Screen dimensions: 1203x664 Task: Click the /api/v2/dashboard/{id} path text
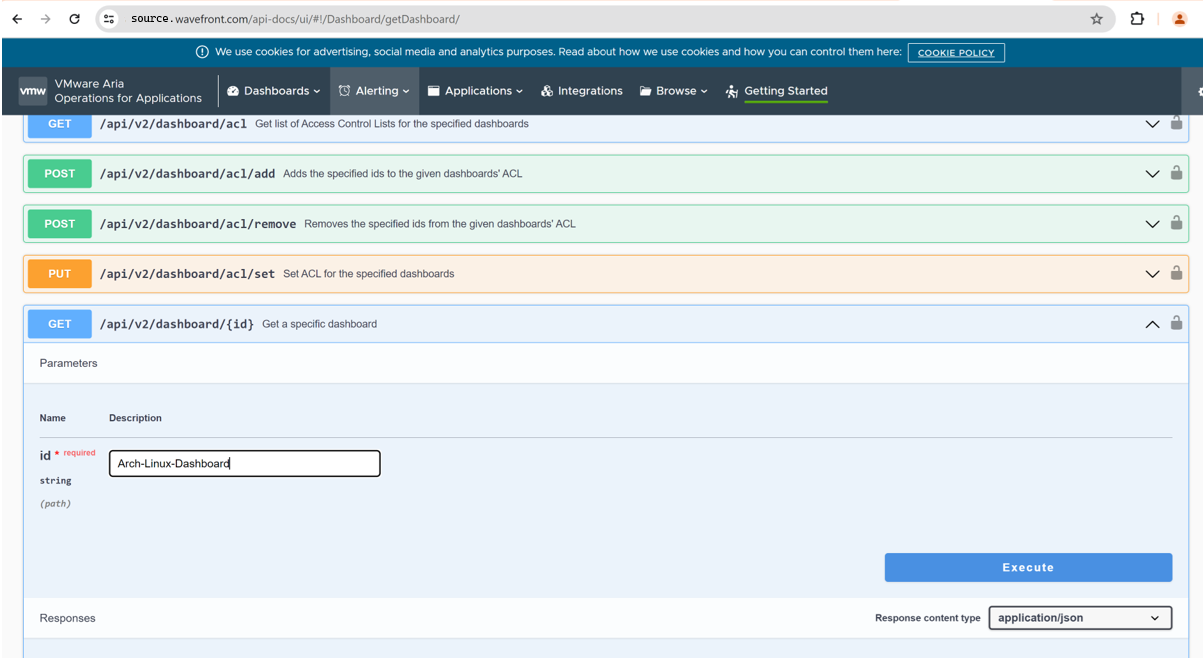tap(177, 324)
